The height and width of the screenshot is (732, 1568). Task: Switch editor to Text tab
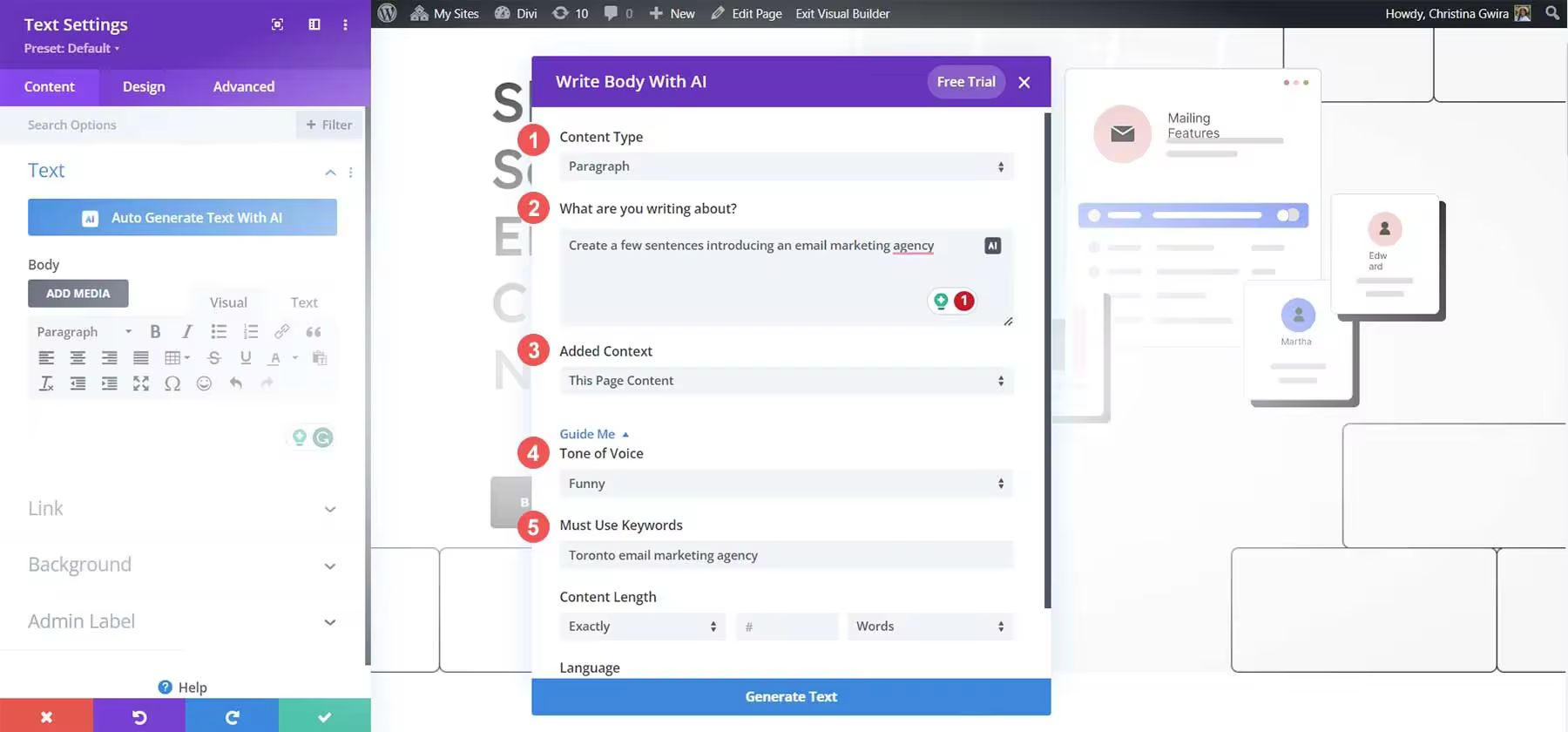click(304, 302)
